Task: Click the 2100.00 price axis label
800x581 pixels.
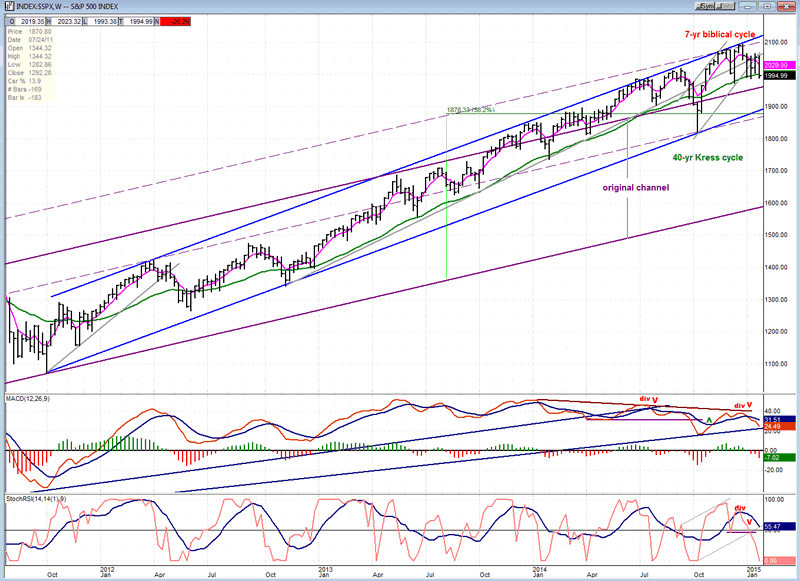Action: point(776,42)
